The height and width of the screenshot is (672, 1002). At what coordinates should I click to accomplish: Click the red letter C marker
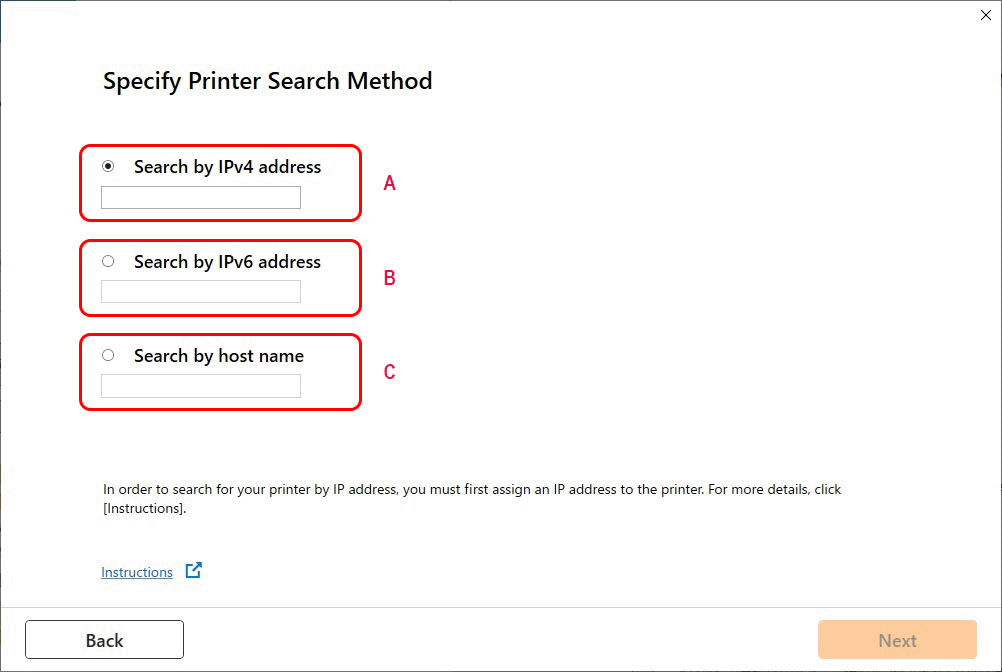tap(390, 372)
